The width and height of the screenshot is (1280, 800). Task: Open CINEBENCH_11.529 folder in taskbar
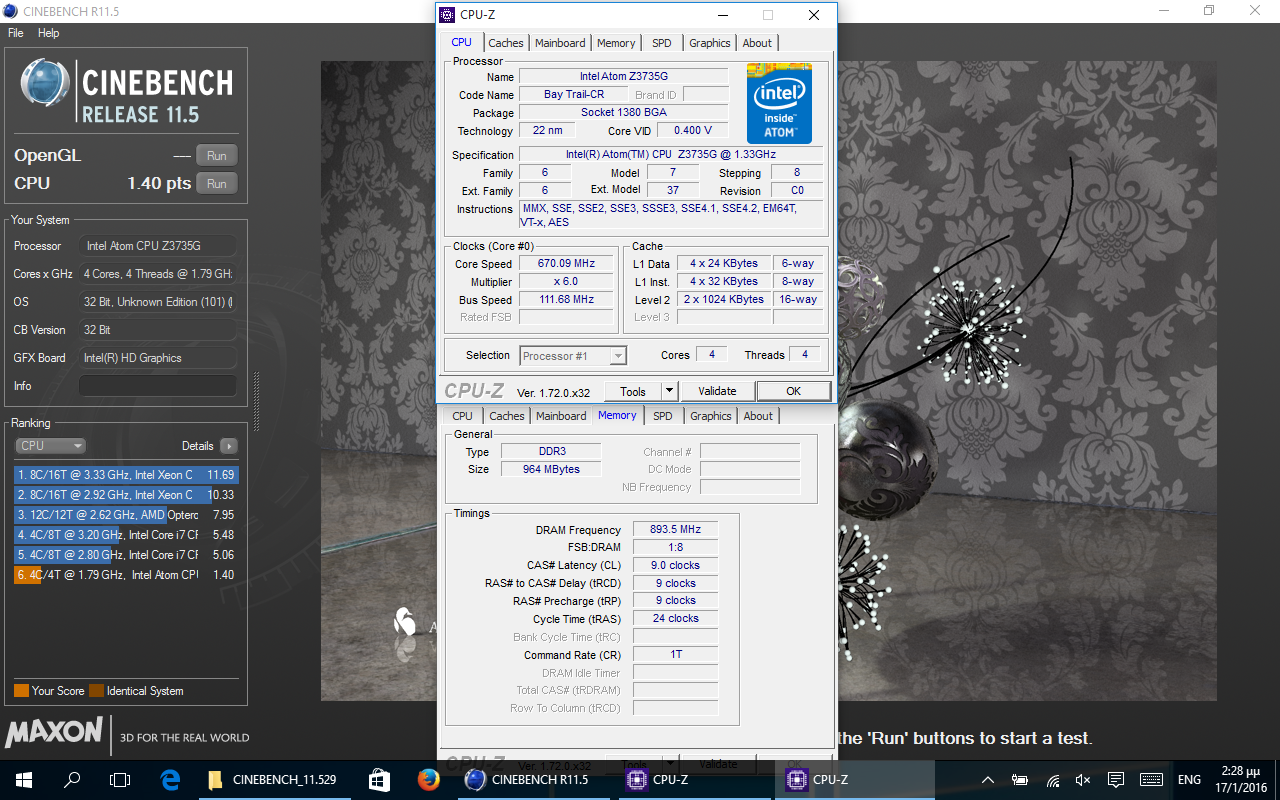point(274,780)
